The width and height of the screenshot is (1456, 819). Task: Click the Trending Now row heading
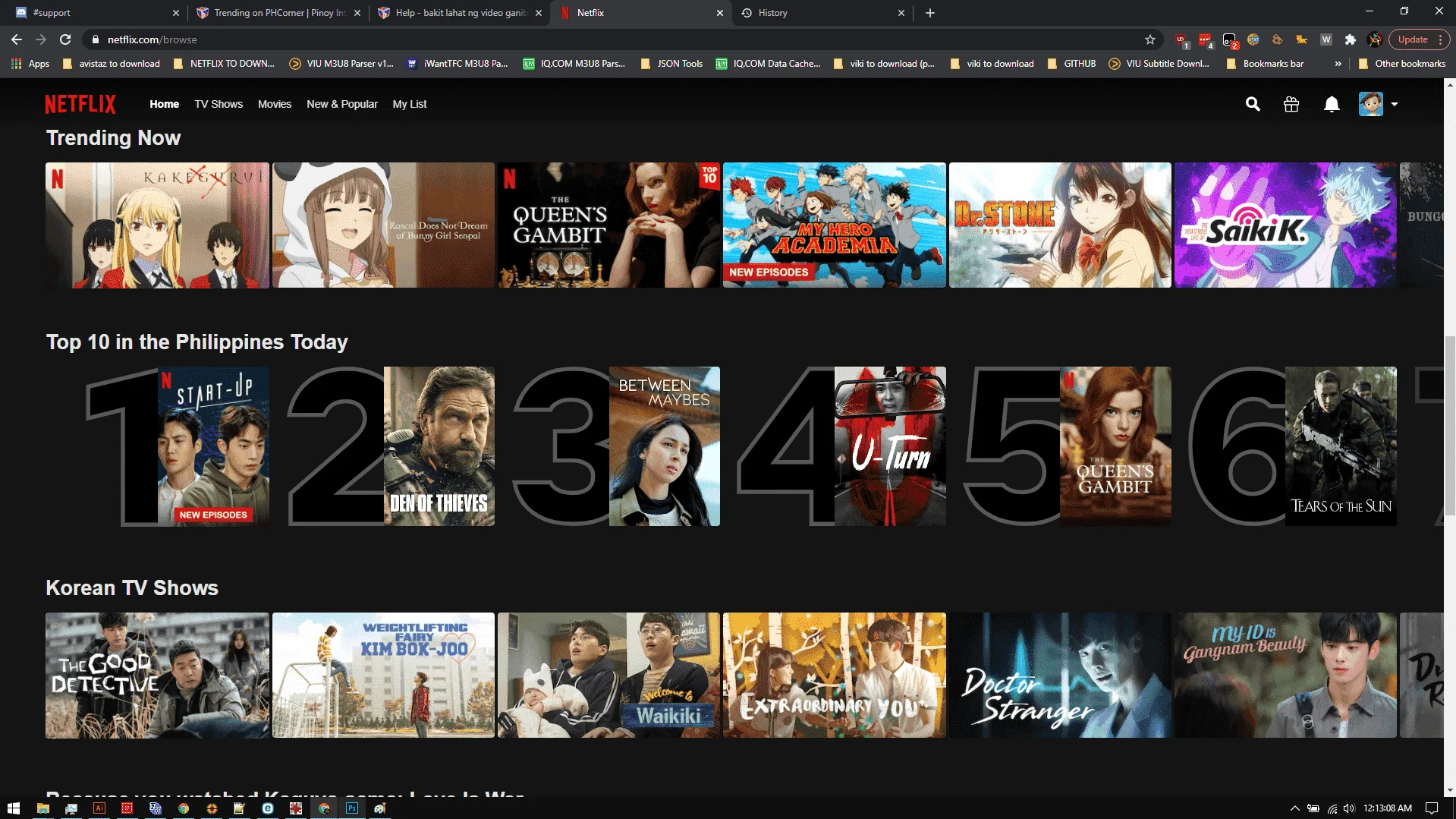point(114,138)
